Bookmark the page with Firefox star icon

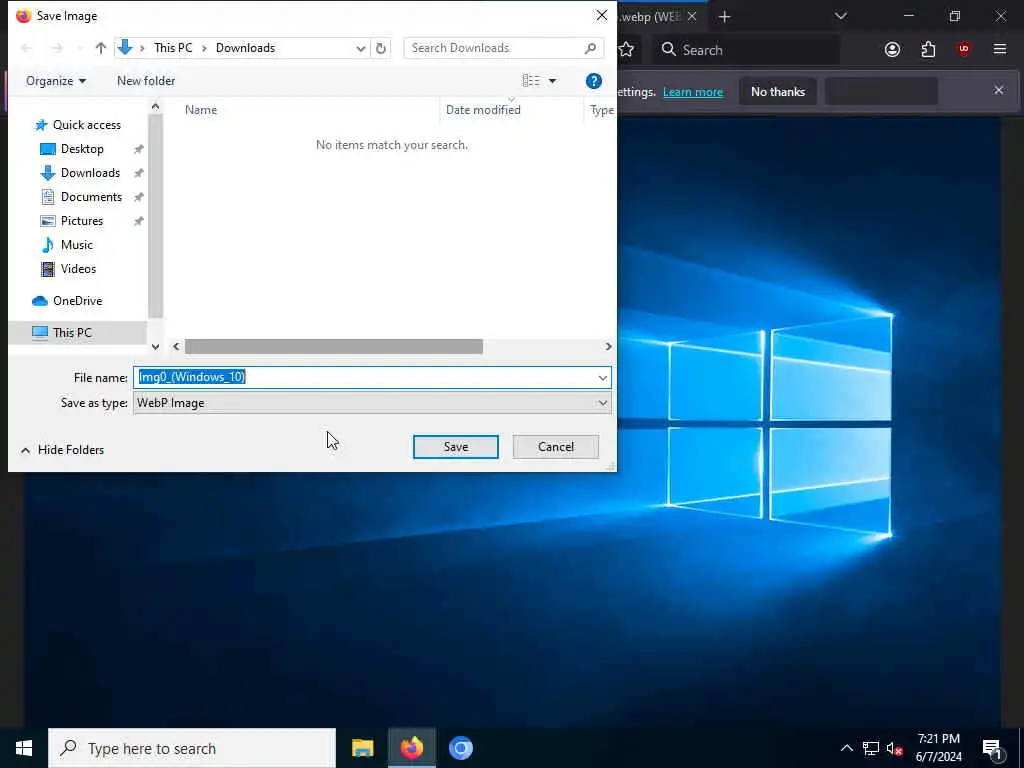(x=626, y=50)
